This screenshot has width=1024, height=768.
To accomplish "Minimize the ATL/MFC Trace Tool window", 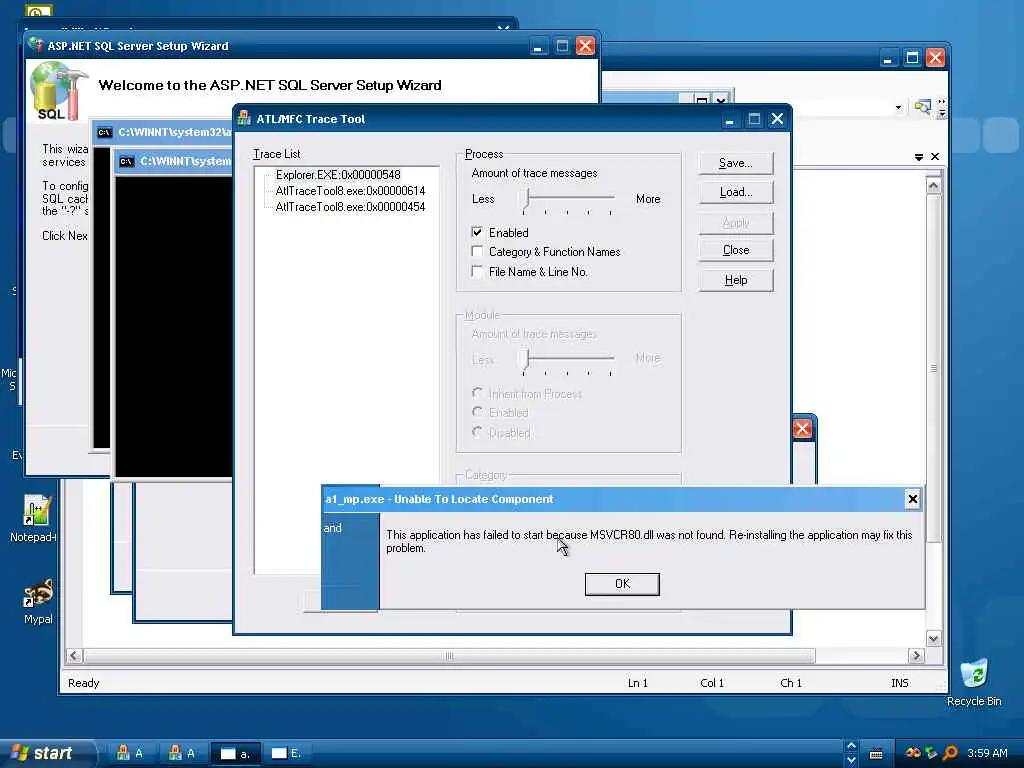I will point(729,120).
